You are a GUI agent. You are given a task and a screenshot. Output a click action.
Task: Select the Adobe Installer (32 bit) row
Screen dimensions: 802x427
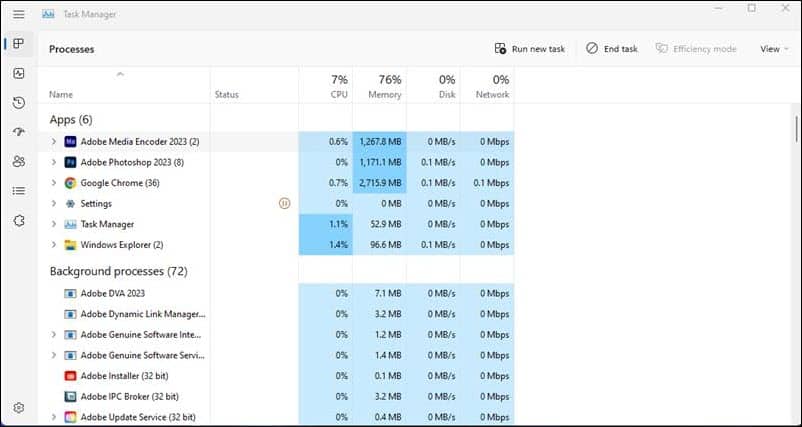coord(276,376)
